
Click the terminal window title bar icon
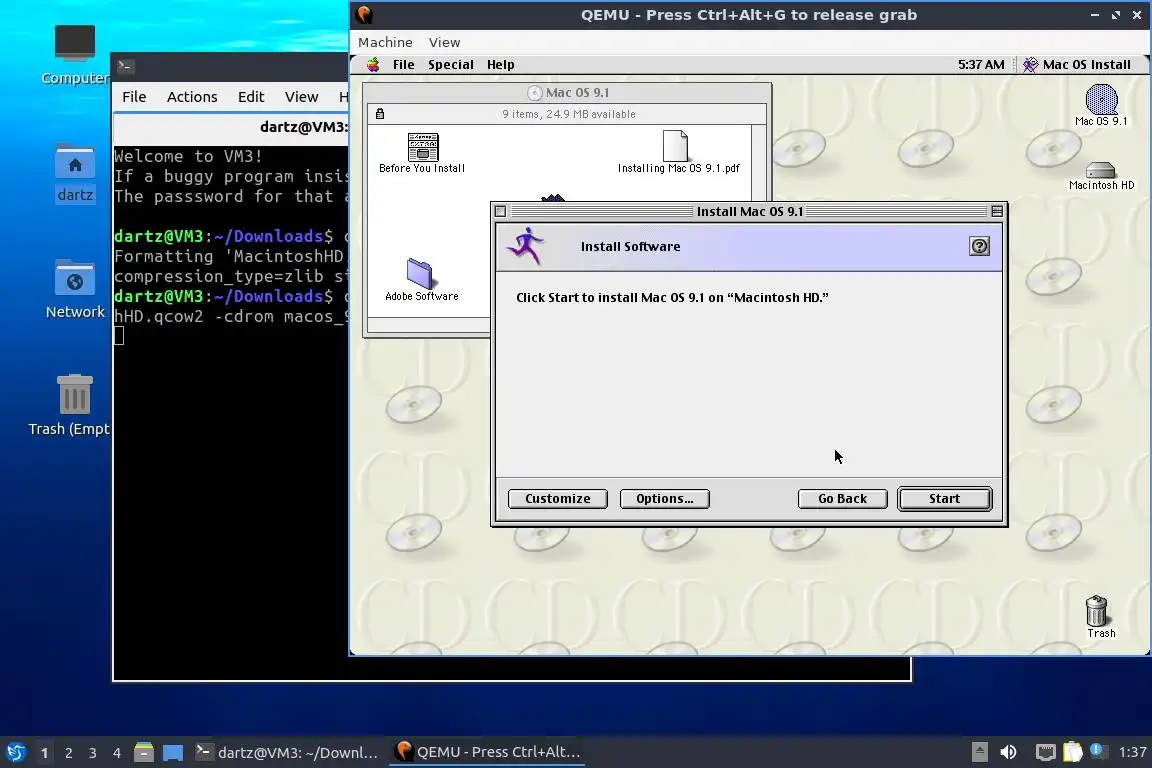[x=125, y=66]
